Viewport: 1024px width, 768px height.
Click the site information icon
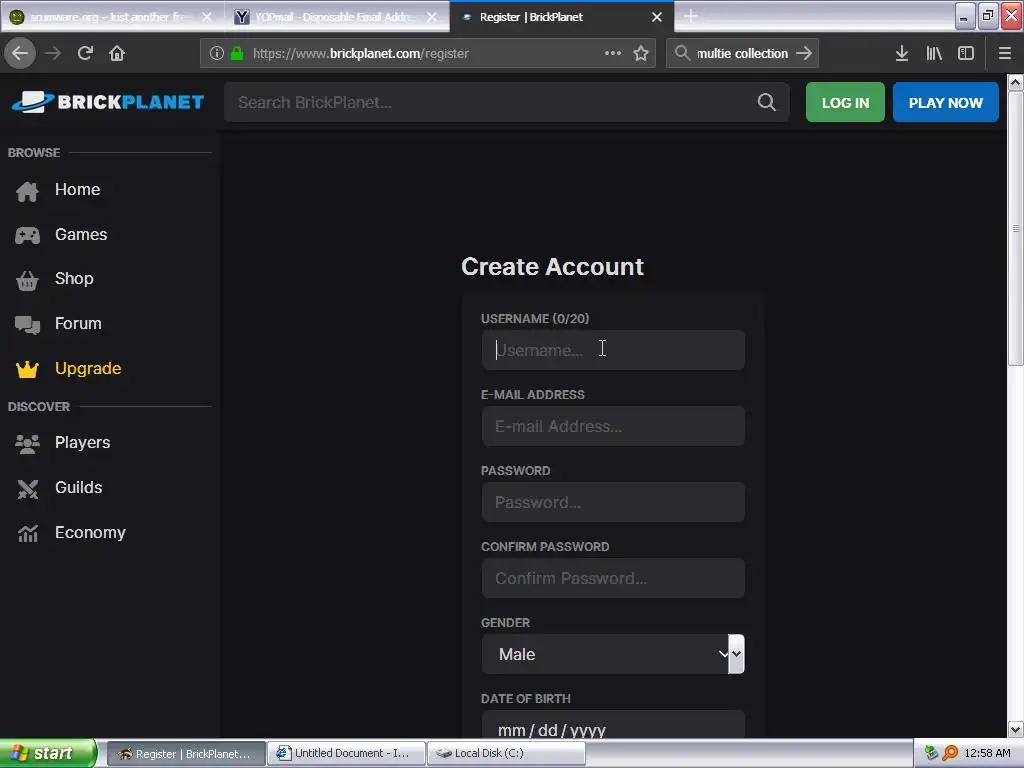pos(217,53)
